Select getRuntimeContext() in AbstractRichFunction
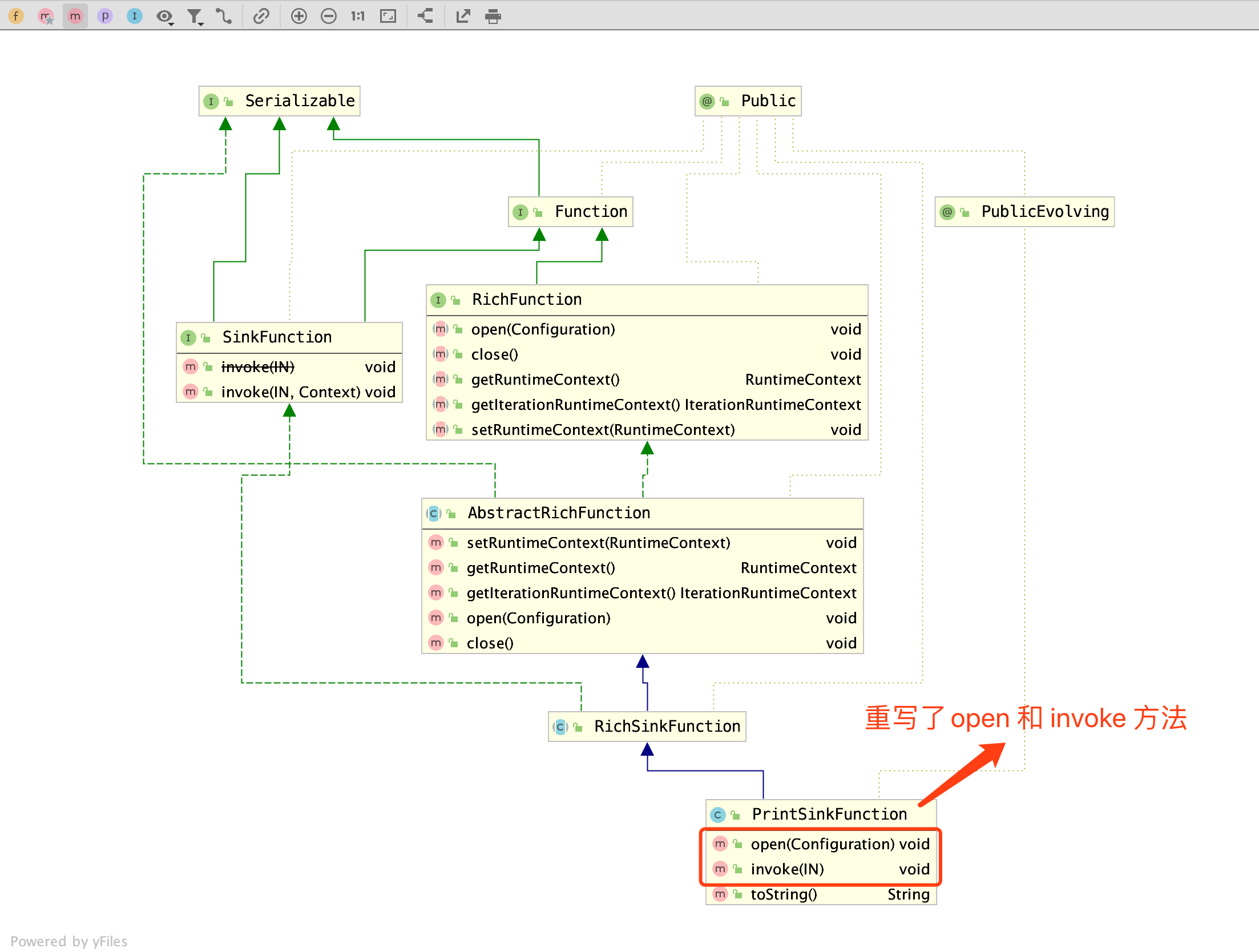This screenshot has height=952, width=1259. tap(642, 568)
